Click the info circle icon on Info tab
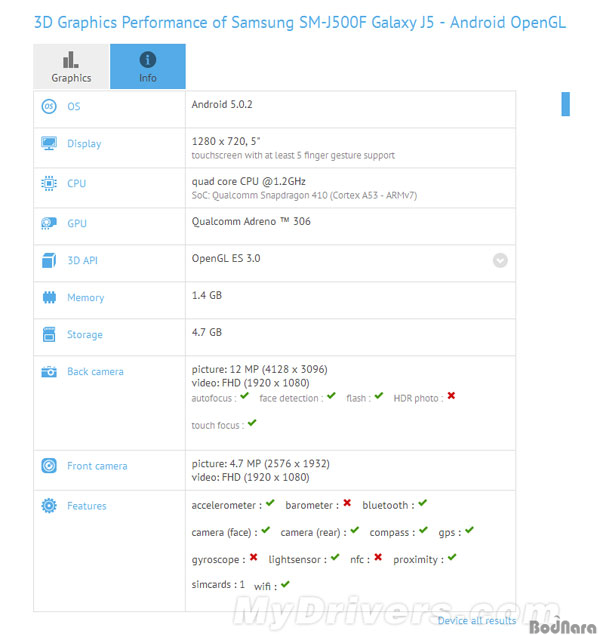 pyautogui.click(x=148, y=60)
